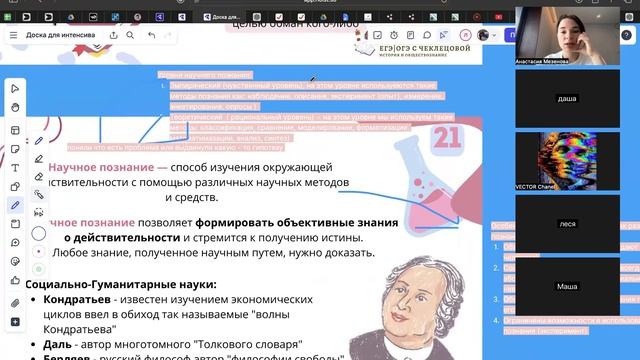Open comments speech bubble in top toolbar
The height and width of the screenshot is (360, 640).
coord(427,35)
